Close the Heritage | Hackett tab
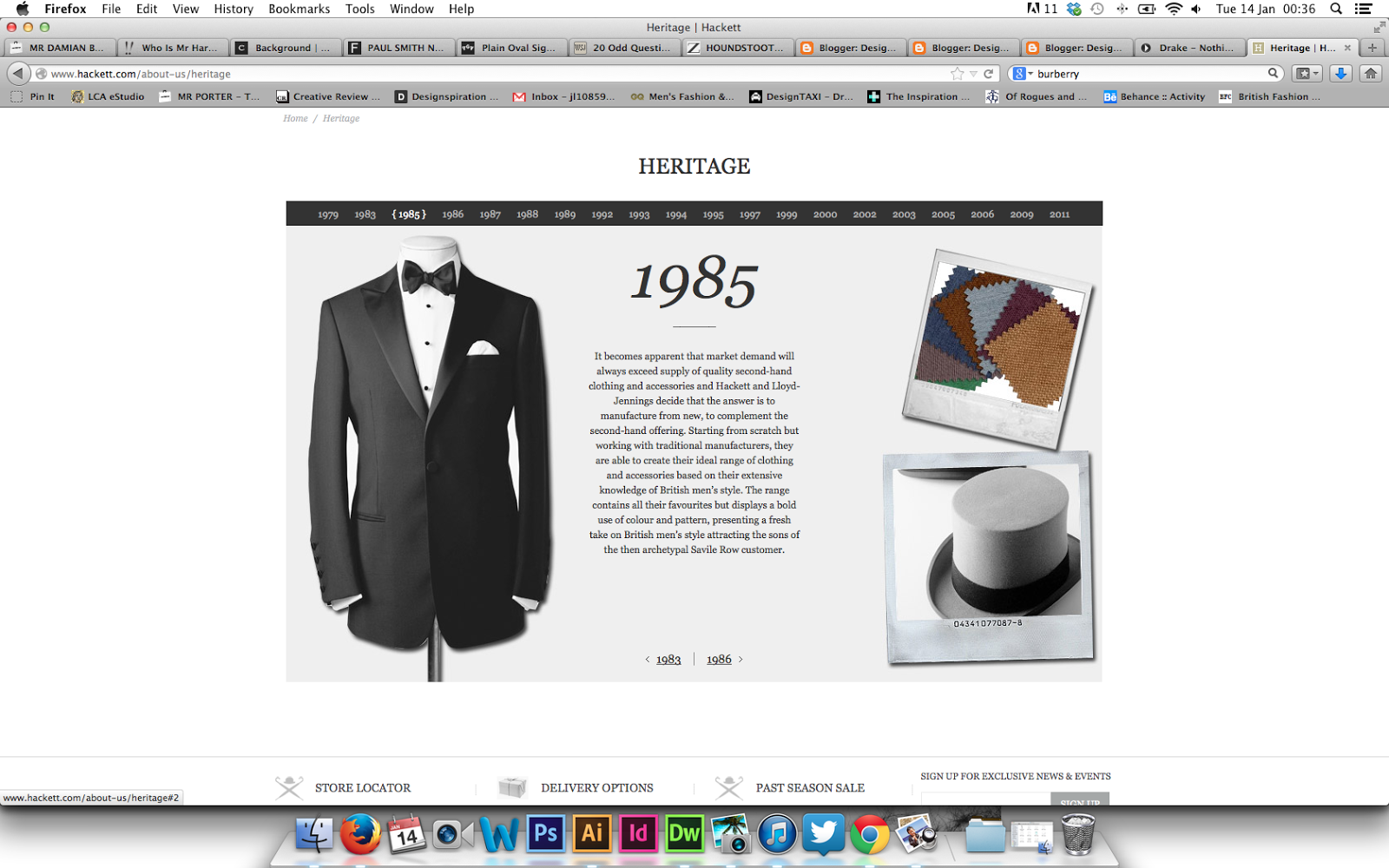Image resolution: width=1389 pixels, height=868 pixels. [x=1347, y=48]
